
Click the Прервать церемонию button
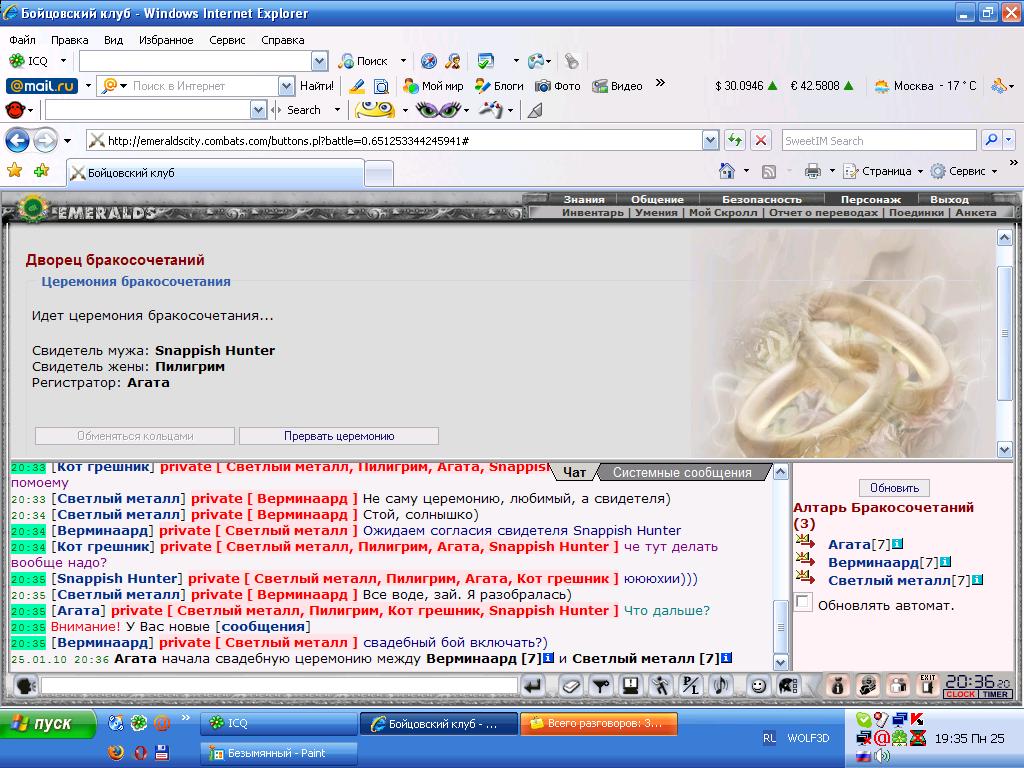point(339,436)
